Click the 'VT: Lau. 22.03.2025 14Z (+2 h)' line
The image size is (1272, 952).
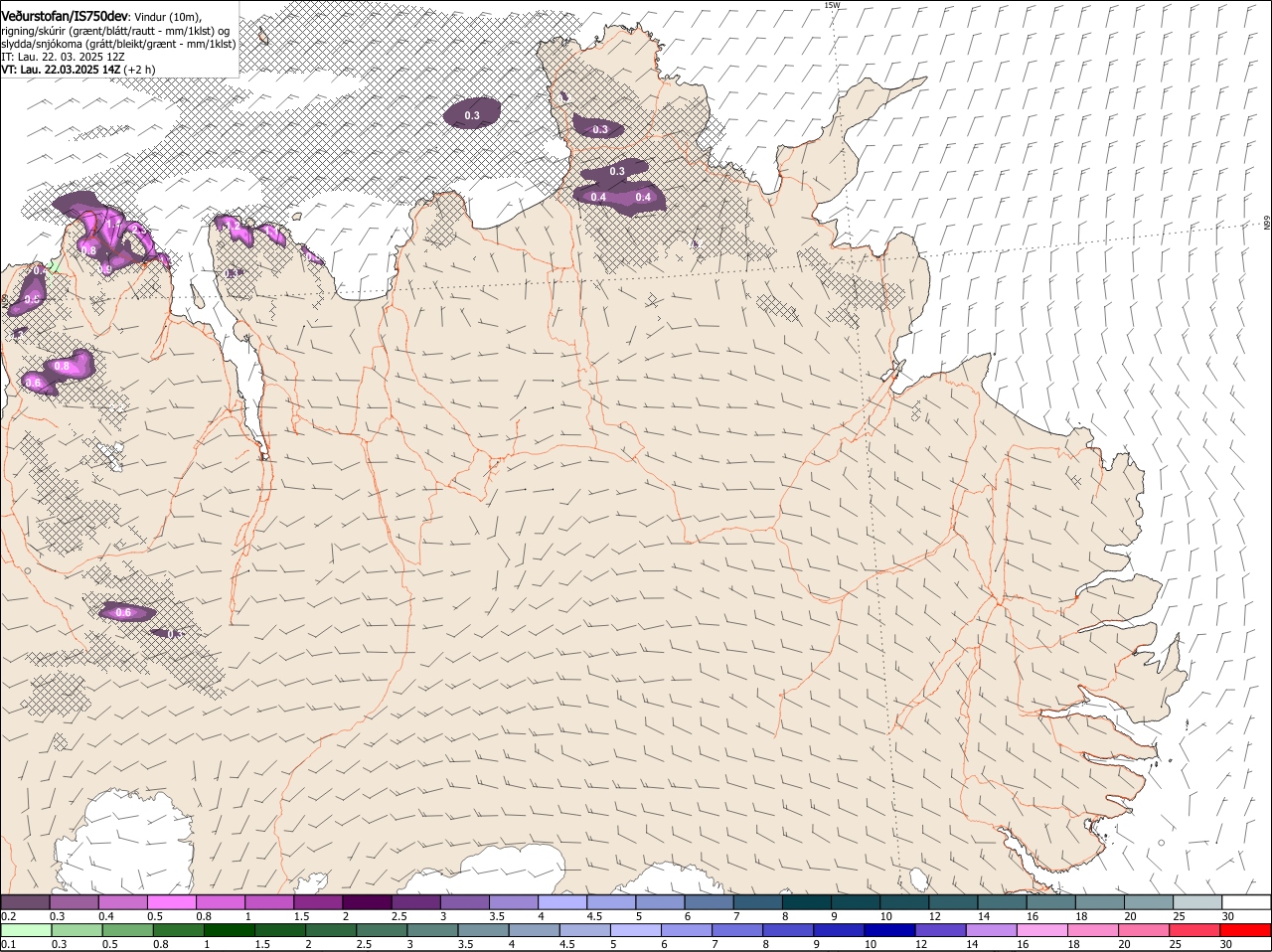tap(79, 70)
